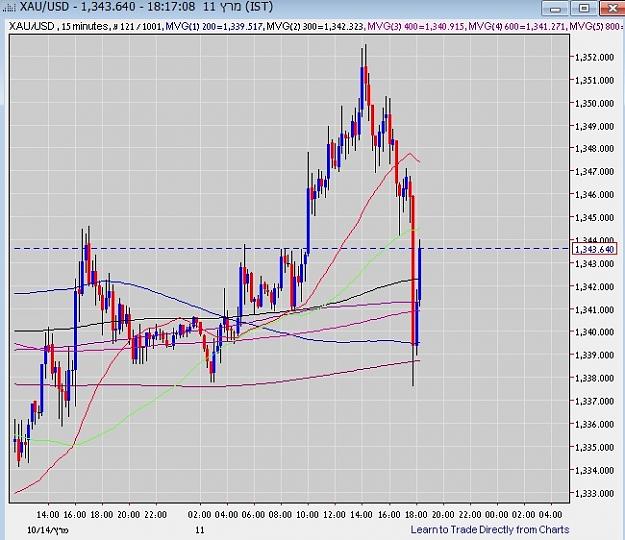Click the highest candle peak near 14:00
The height and width of the screenshot is (540, 625).
[x=366, y=72]
